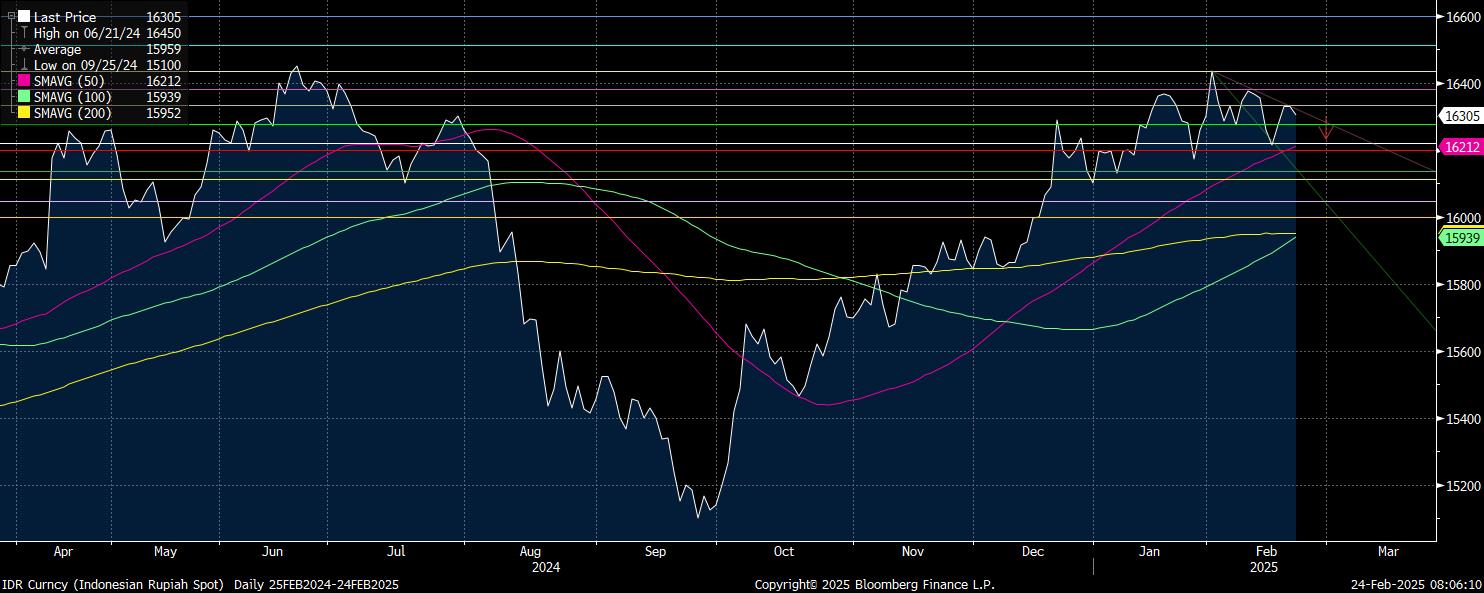Click the 16305 last price axis tag
1484x593 pixels.
[x=1461, y=116]
